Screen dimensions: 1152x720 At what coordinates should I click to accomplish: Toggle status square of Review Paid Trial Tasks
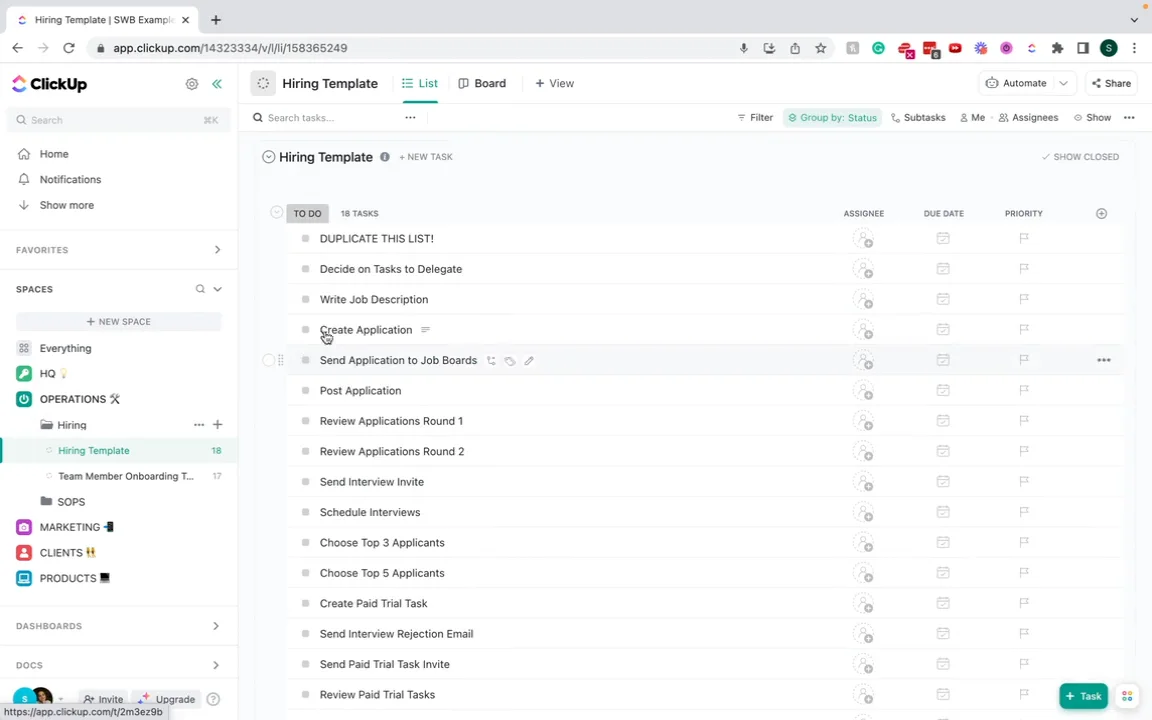click(x=306, y=694)
